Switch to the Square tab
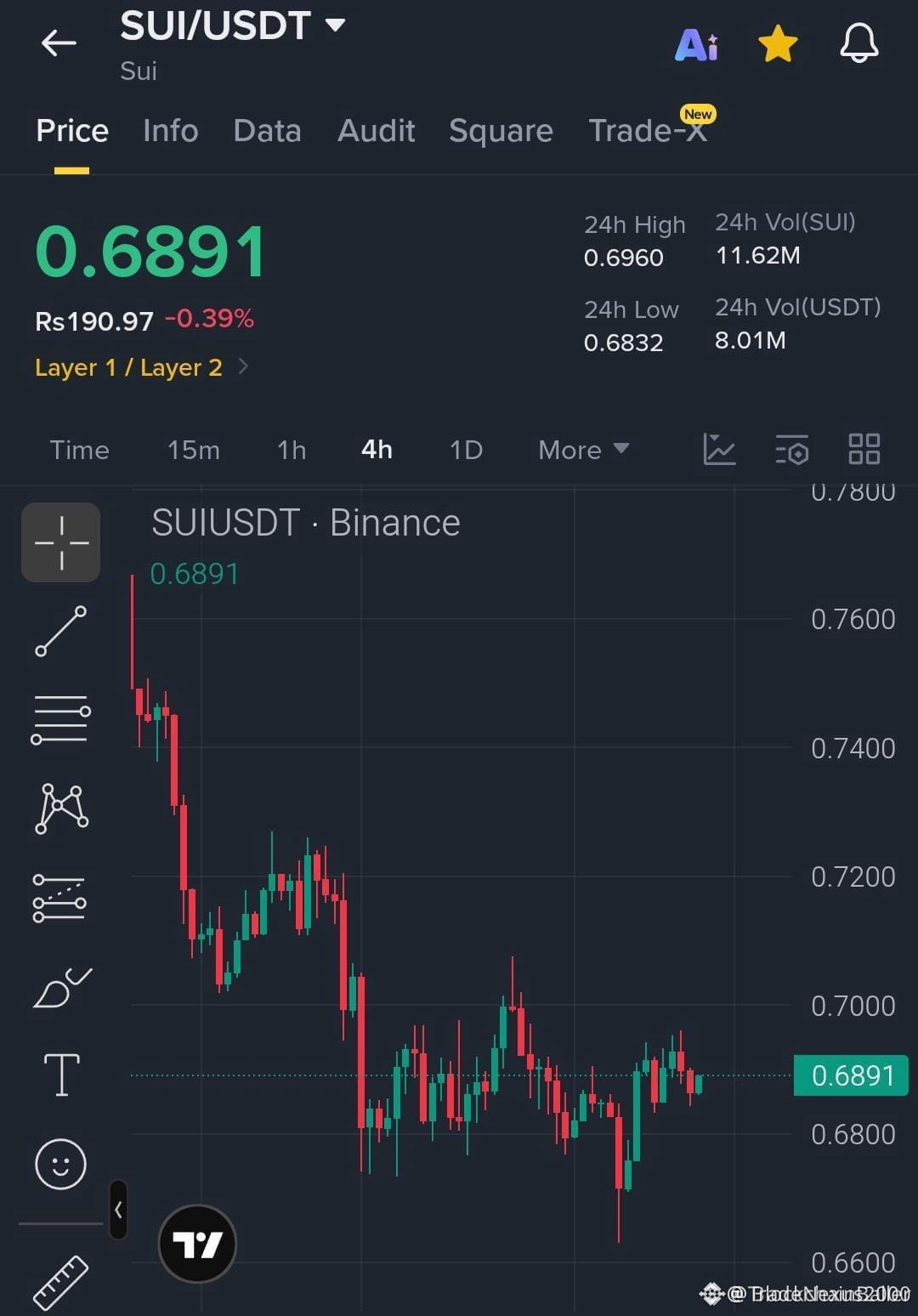This screenshot has height=1316, width=918. (x=501, y=131)
